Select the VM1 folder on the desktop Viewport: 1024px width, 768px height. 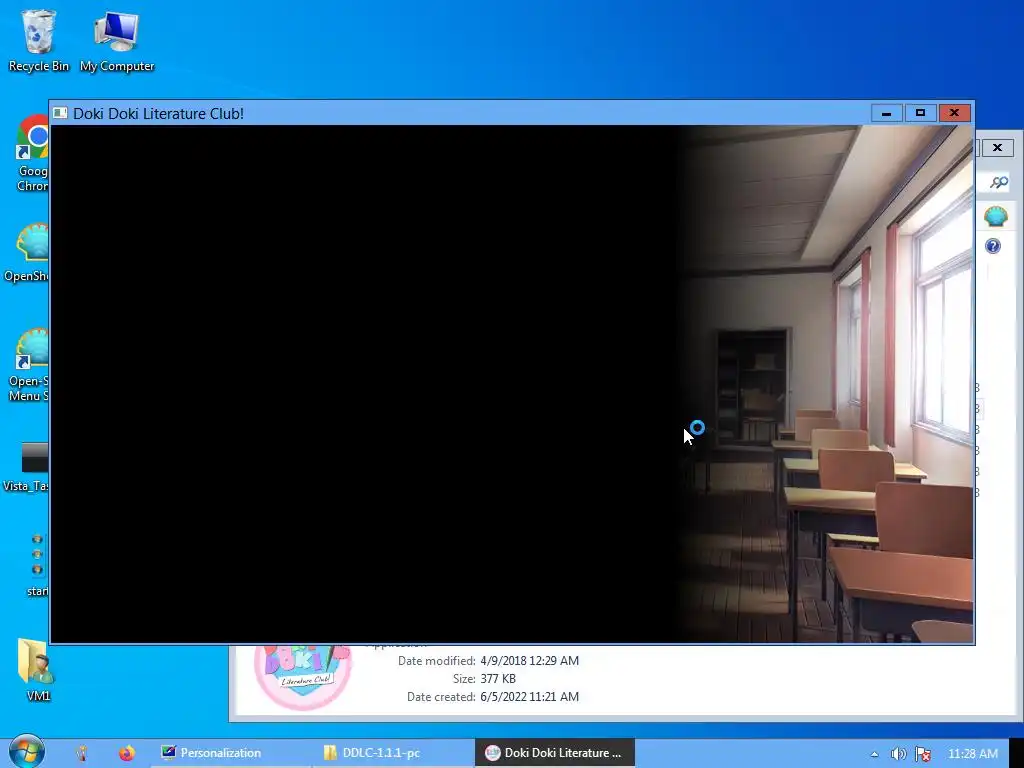37,669
